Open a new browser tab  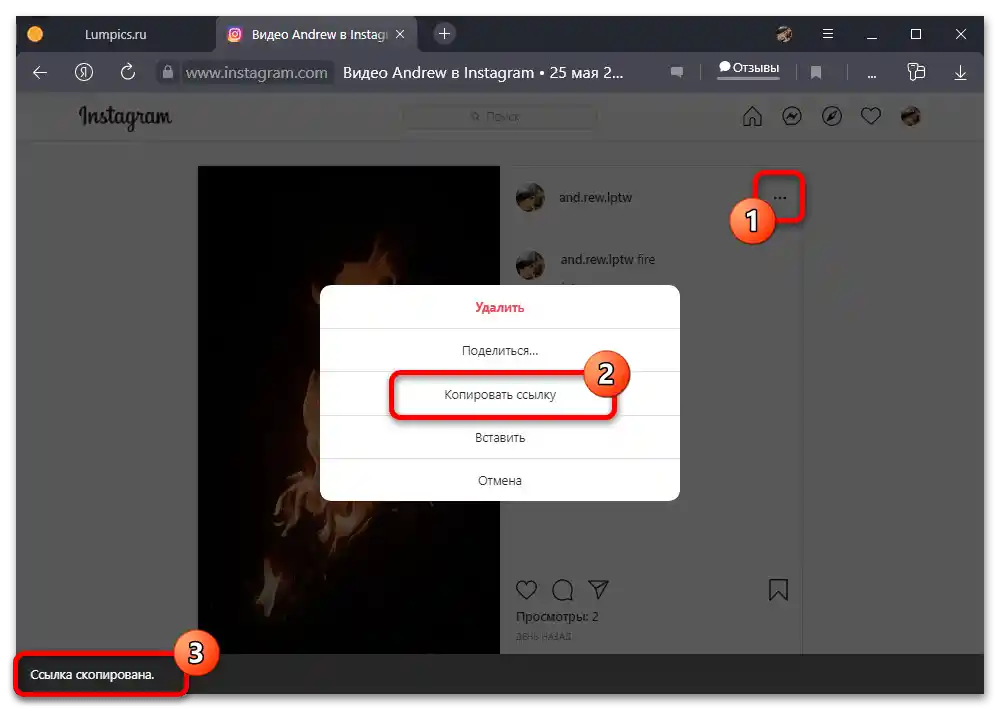click(x=445, y=34)
